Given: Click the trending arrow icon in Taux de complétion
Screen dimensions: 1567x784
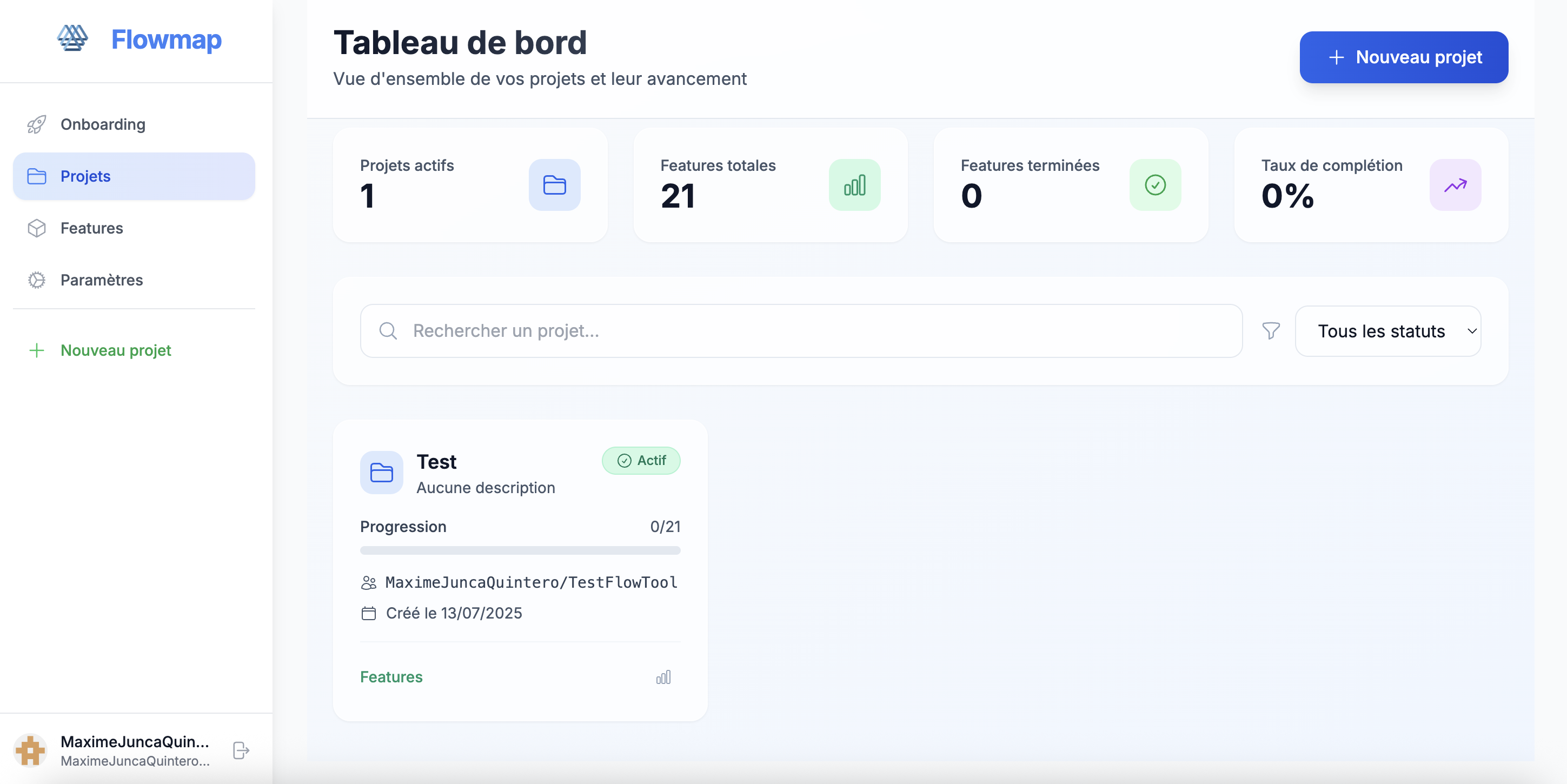Looking at the screenshot, I should (1455, 185).
